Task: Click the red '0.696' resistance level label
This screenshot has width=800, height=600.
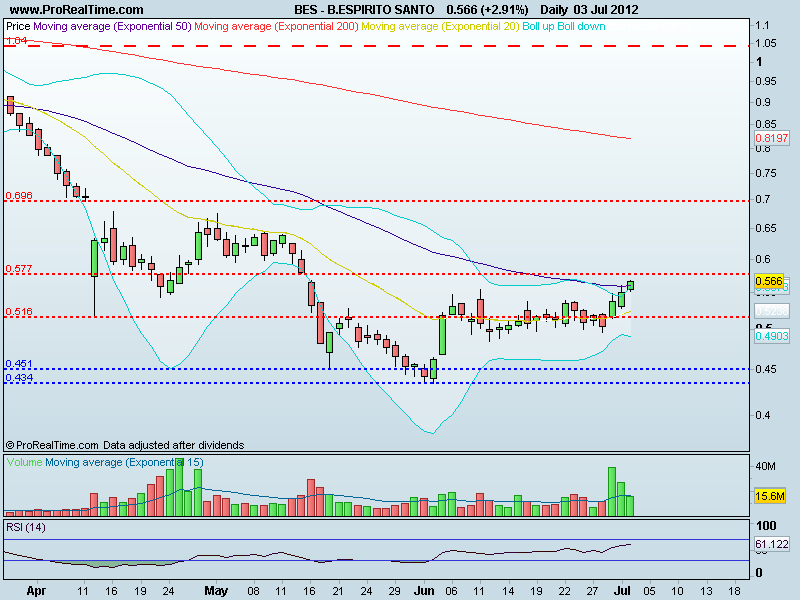Action: tap(19, 195)
